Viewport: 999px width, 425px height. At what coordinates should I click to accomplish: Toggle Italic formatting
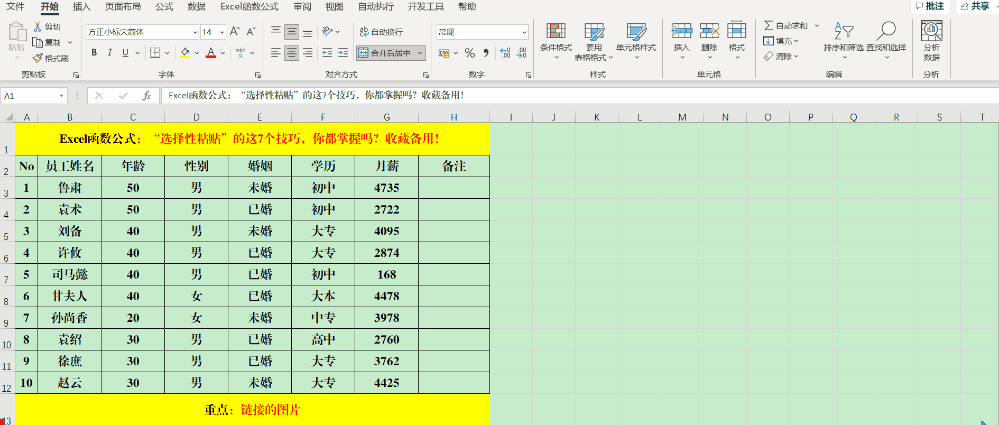pyautogui.click(x=110, y=52)
